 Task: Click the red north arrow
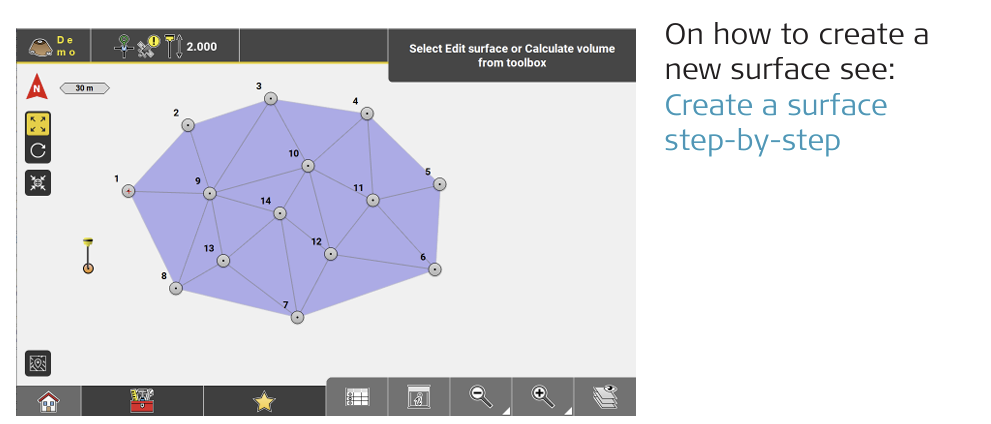click(37, 88)
